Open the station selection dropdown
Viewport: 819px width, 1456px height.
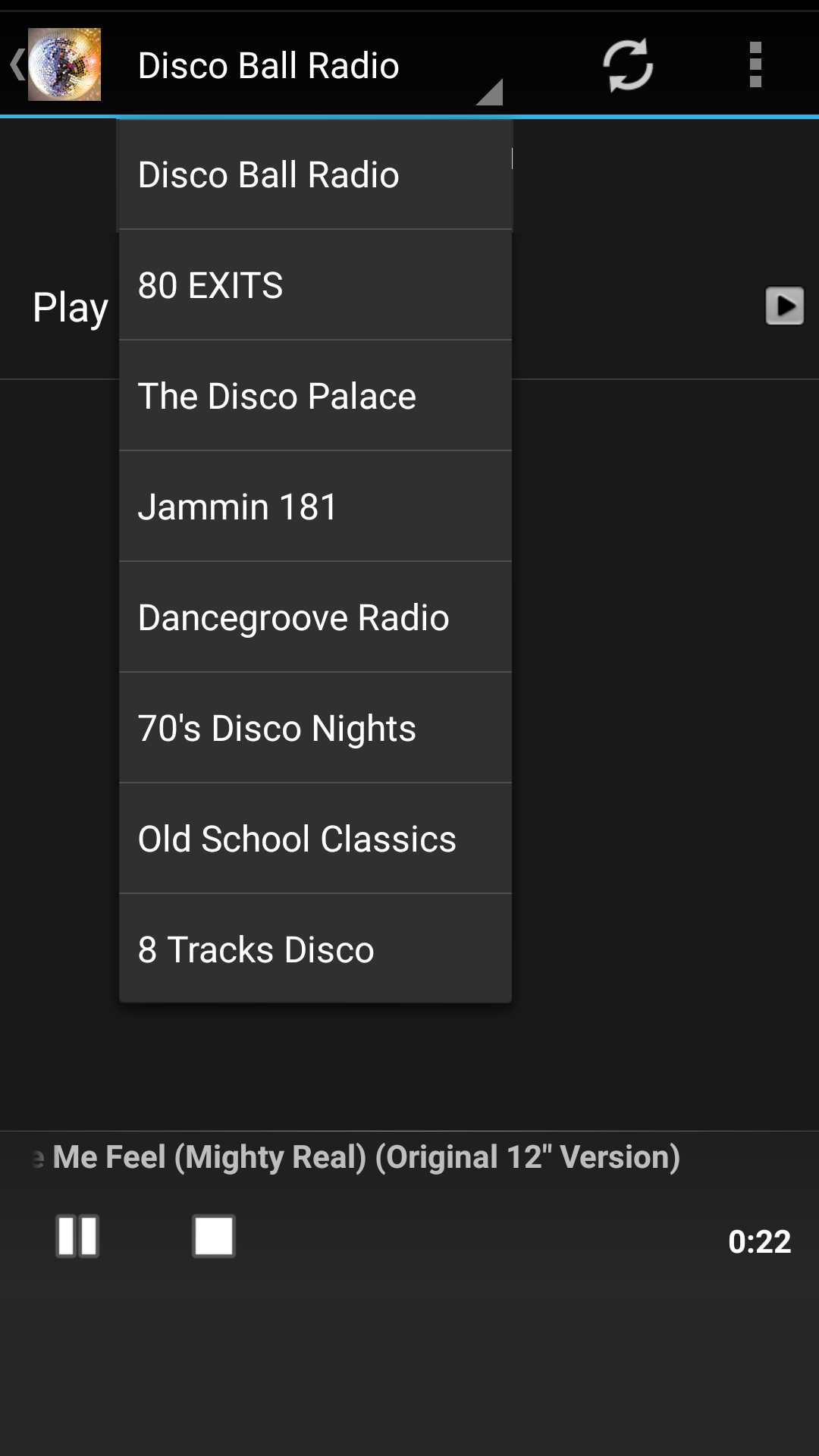268,64
